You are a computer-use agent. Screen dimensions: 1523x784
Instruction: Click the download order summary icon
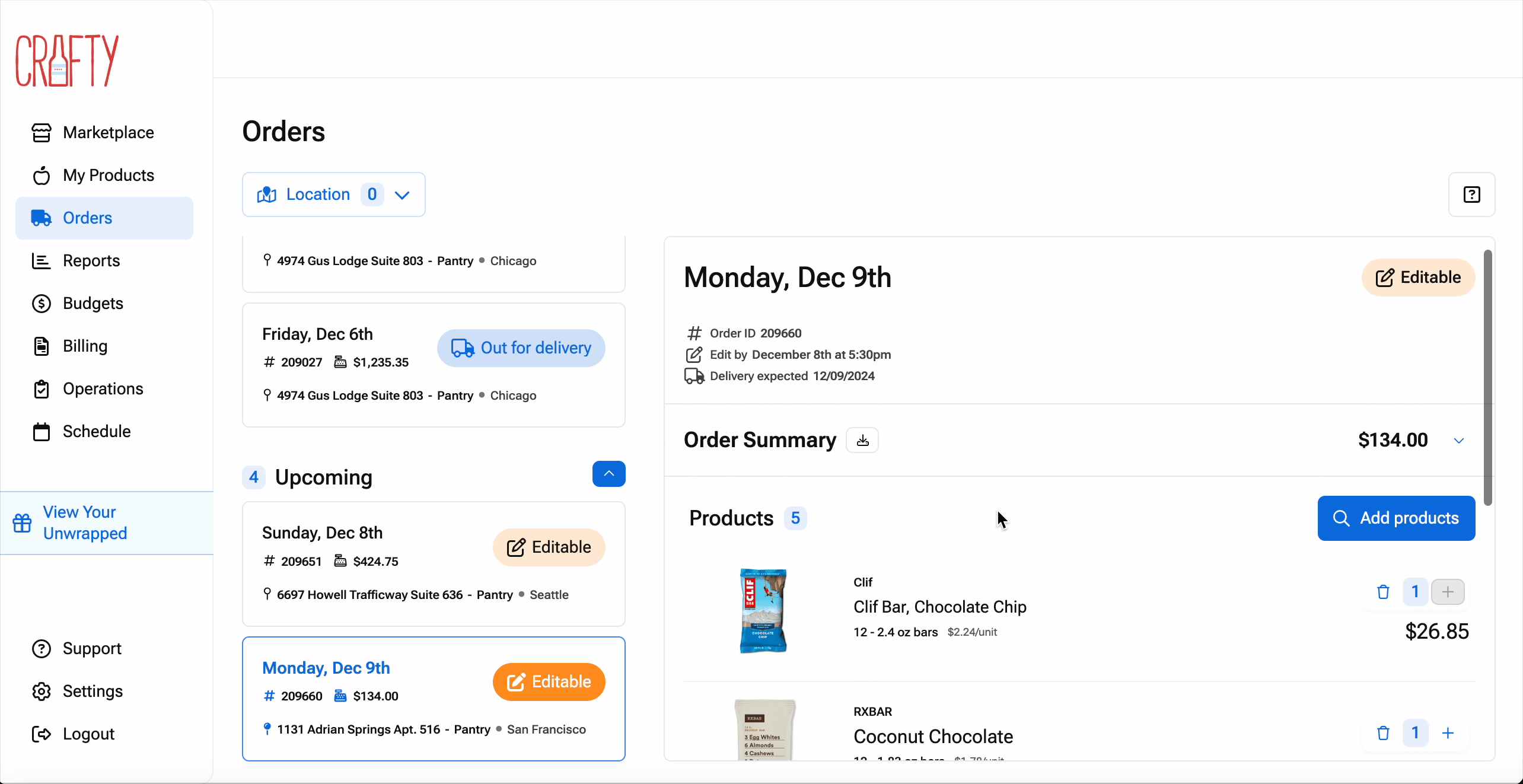pos(862,441)
